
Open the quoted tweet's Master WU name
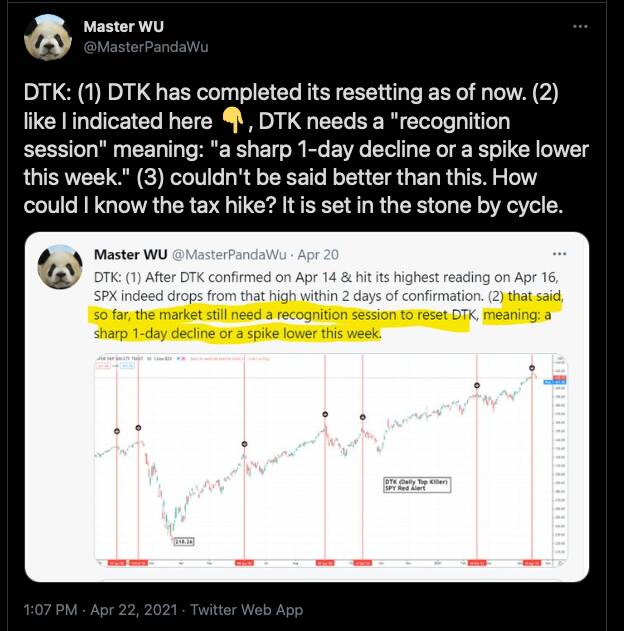pos(130,254)
